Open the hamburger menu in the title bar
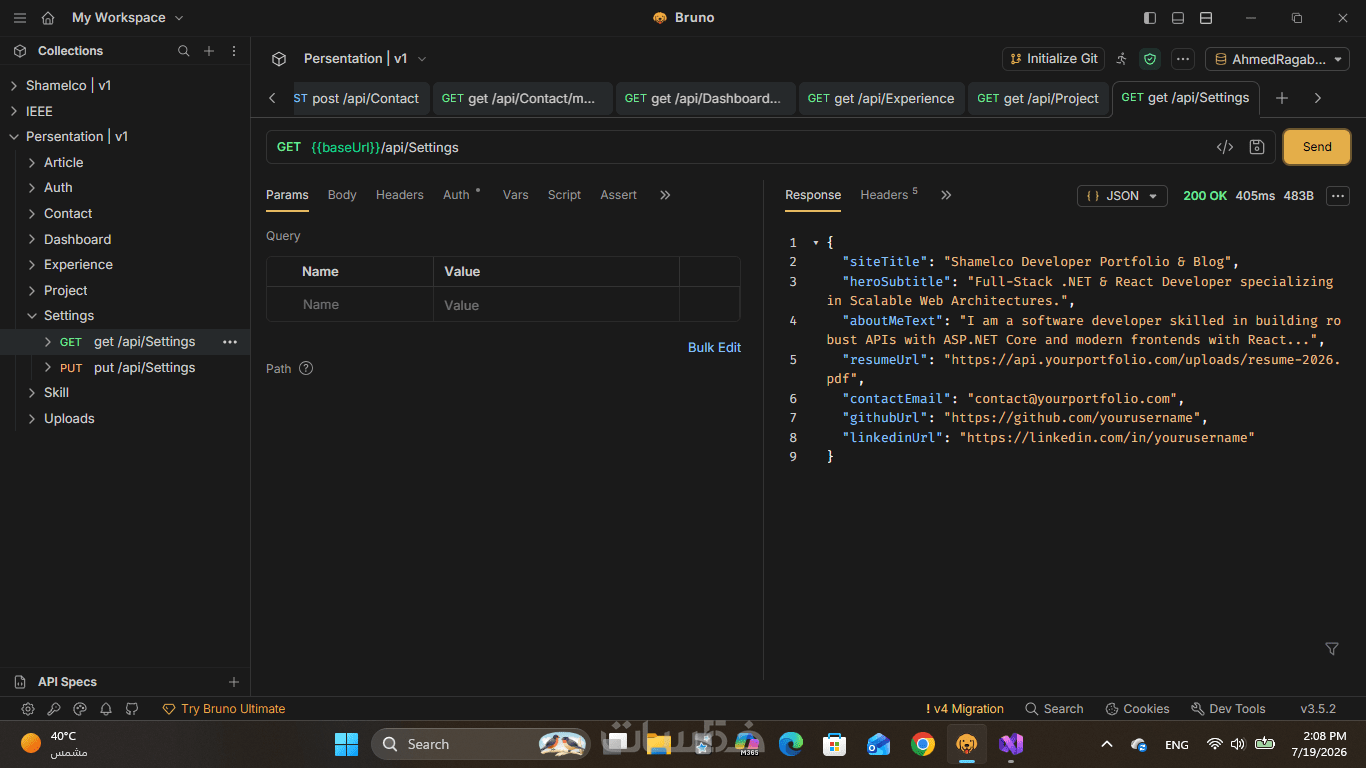 20,18
